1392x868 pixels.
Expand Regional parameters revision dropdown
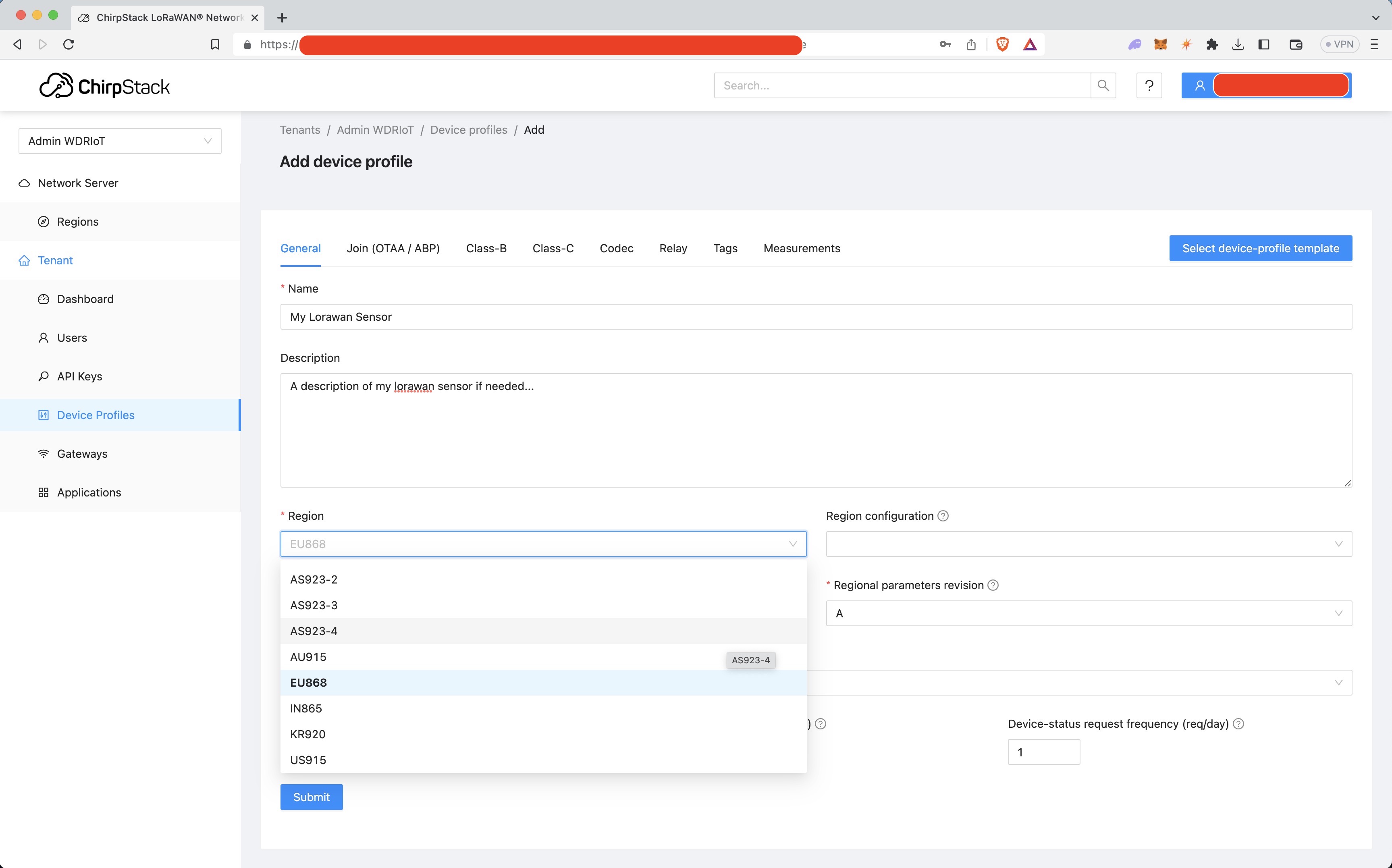tap(1089, 613)
